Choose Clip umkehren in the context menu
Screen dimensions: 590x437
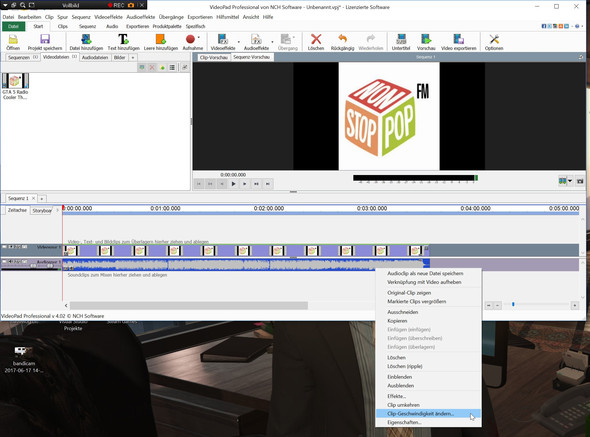click(x=428, y=405)
